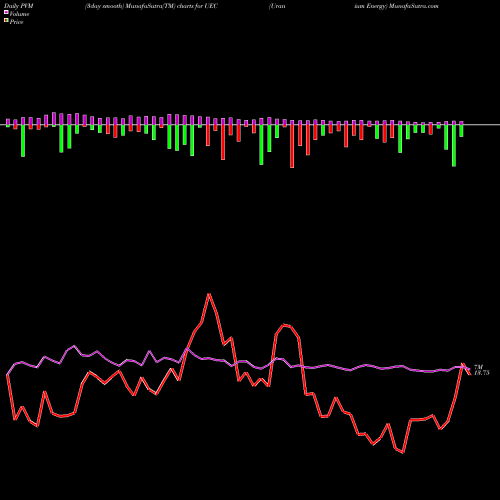Click the 3day smooth MunafaSutra chart title

pyautogui.click(x=151, y=6)
